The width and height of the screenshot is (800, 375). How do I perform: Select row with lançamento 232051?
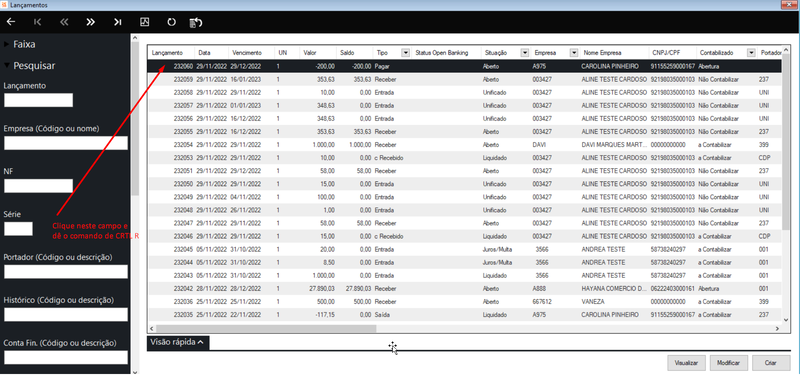pyautogui.click(x=464, y=170)
